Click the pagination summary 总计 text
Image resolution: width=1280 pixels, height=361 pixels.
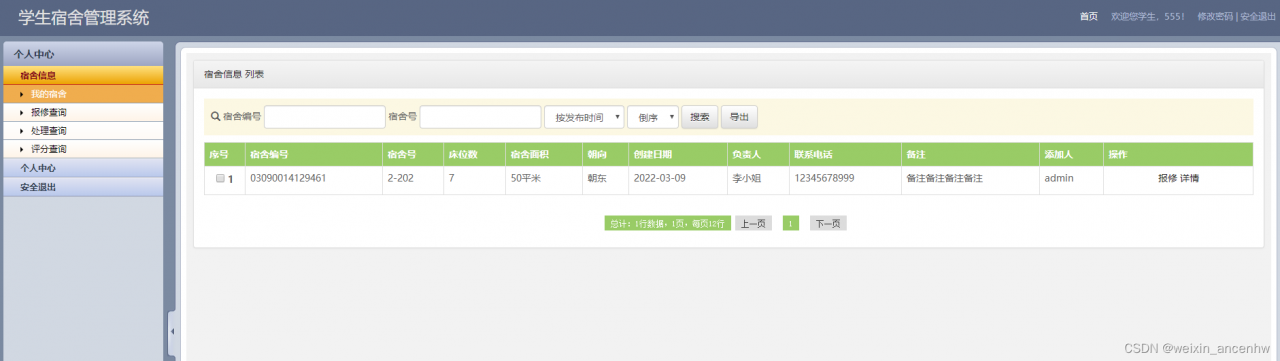(x=667, y=223)
